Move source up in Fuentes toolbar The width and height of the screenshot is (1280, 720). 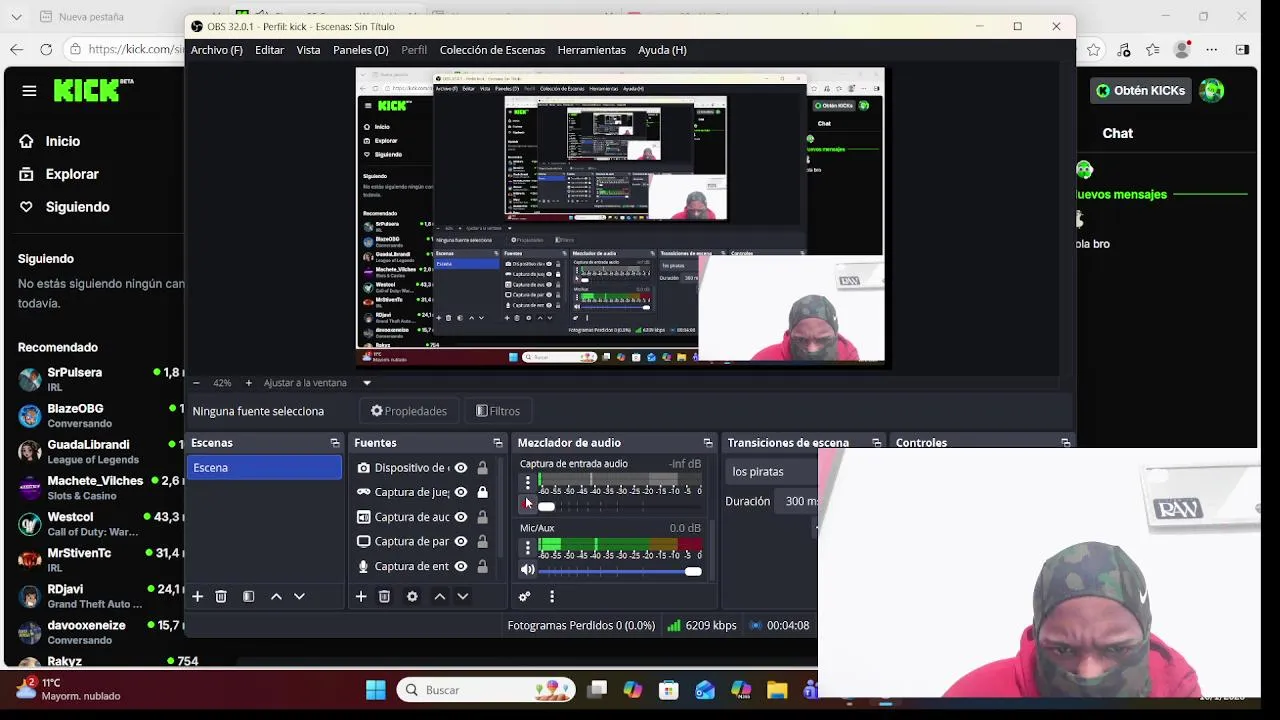[439, 596]
